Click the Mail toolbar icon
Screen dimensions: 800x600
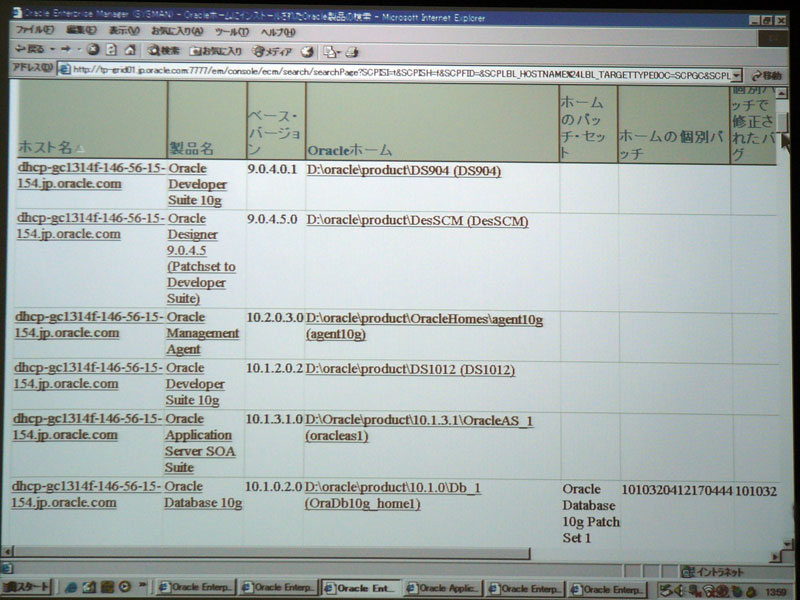click(330, 52)
